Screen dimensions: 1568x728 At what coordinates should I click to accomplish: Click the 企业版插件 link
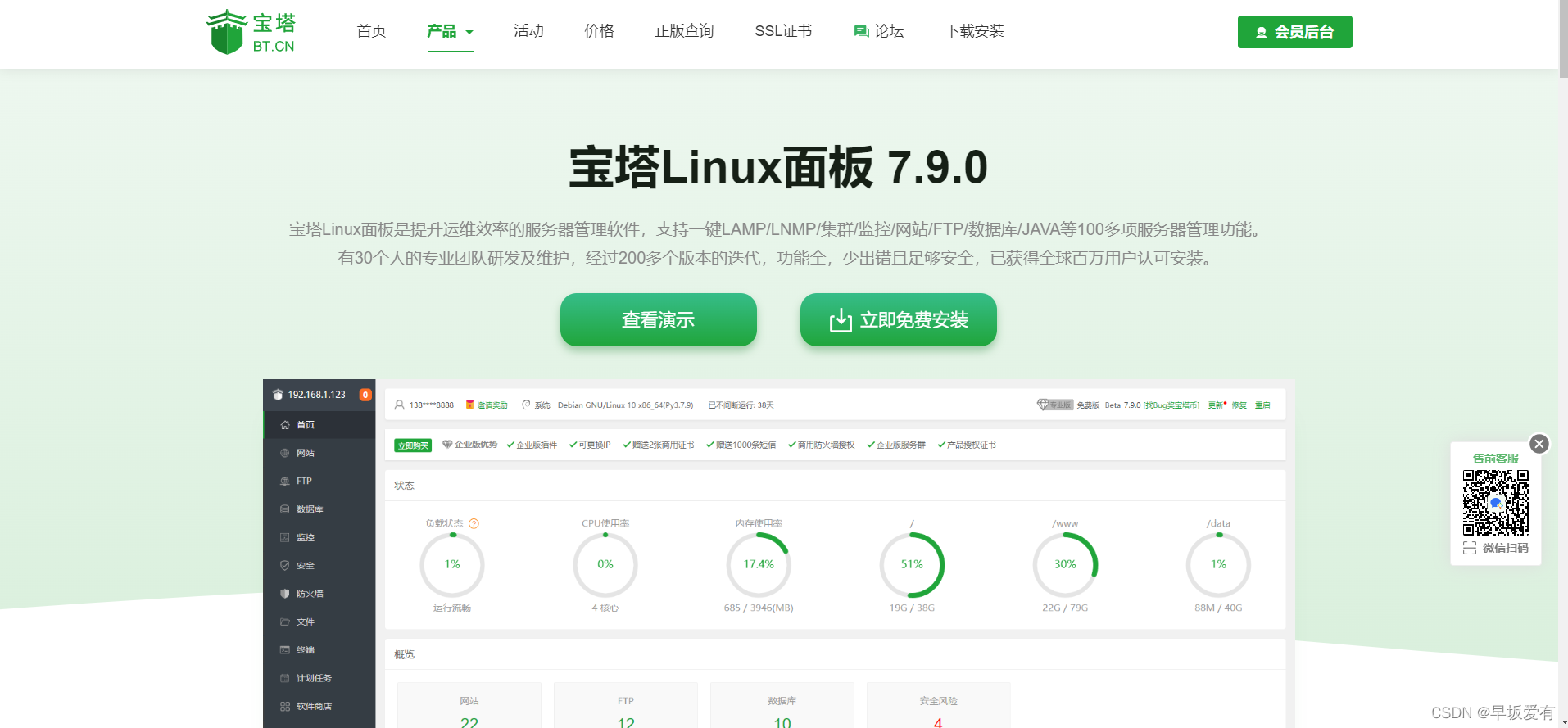tap(537, 445)
